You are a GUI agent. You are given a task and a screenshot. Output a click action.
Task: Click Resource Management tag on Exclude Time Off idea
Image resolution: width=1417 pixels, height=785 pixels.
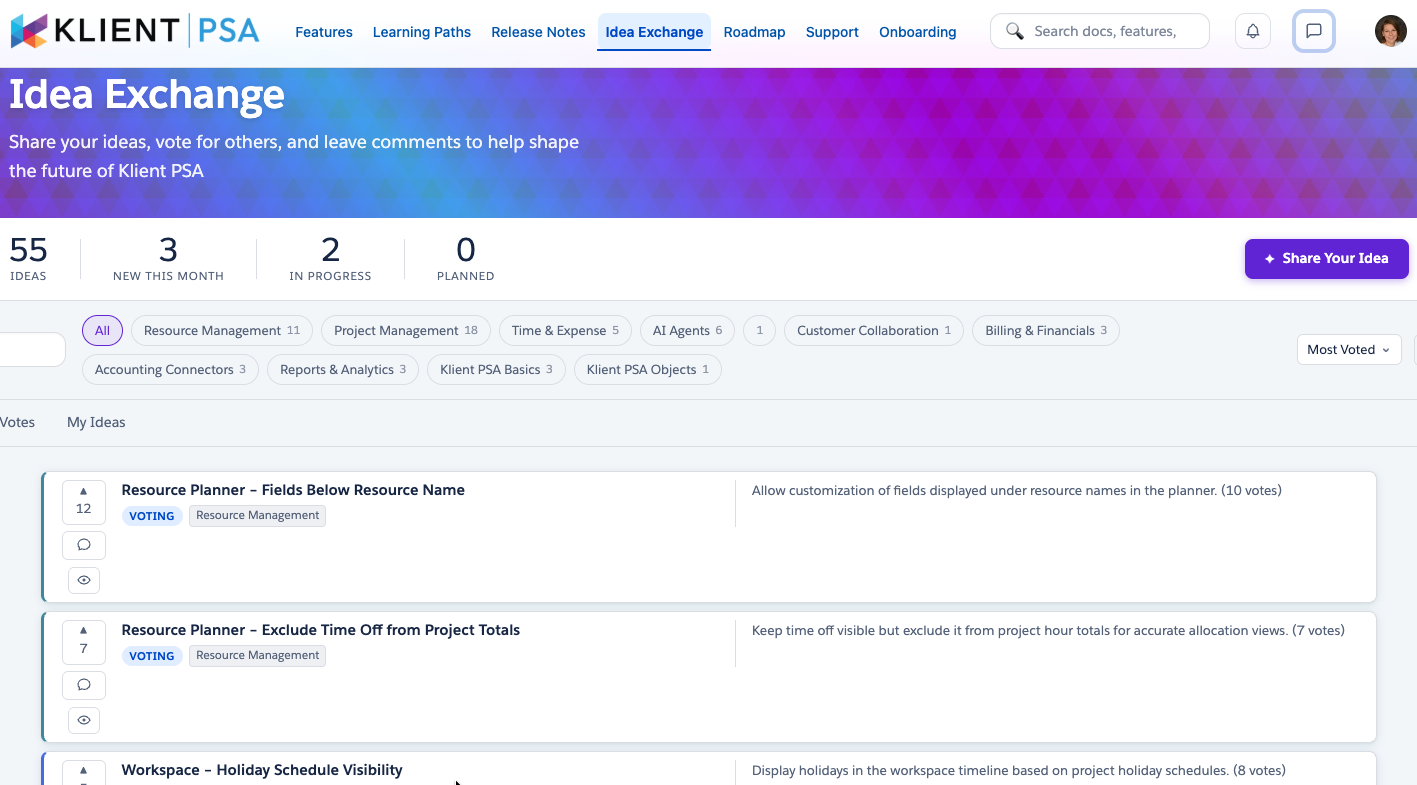click(257, 656)
